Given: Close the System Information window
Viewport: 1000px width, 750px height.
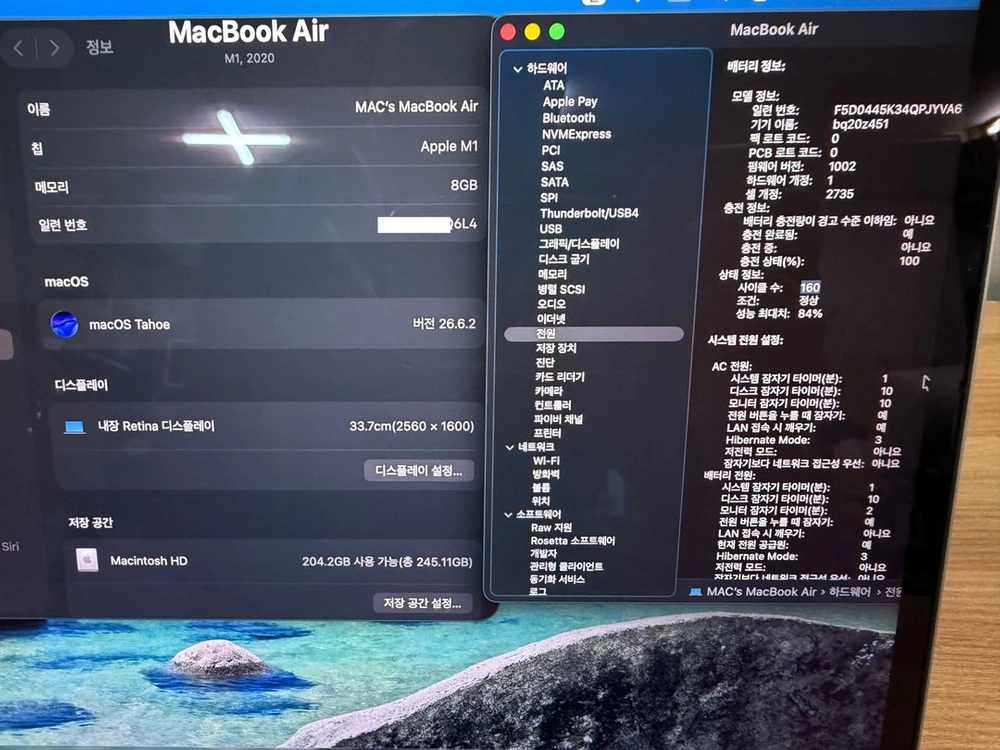Looking at the screenshot, I should pos(508,32).
